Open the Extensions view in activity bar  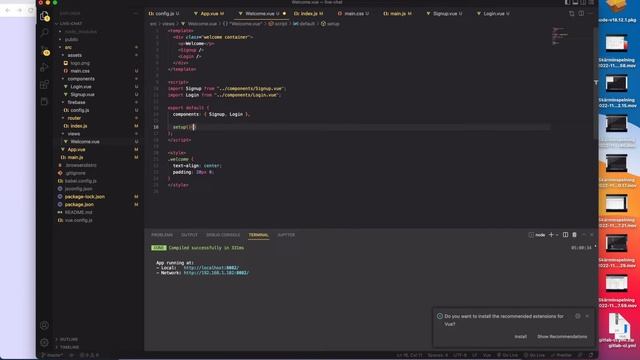(44, 84)
